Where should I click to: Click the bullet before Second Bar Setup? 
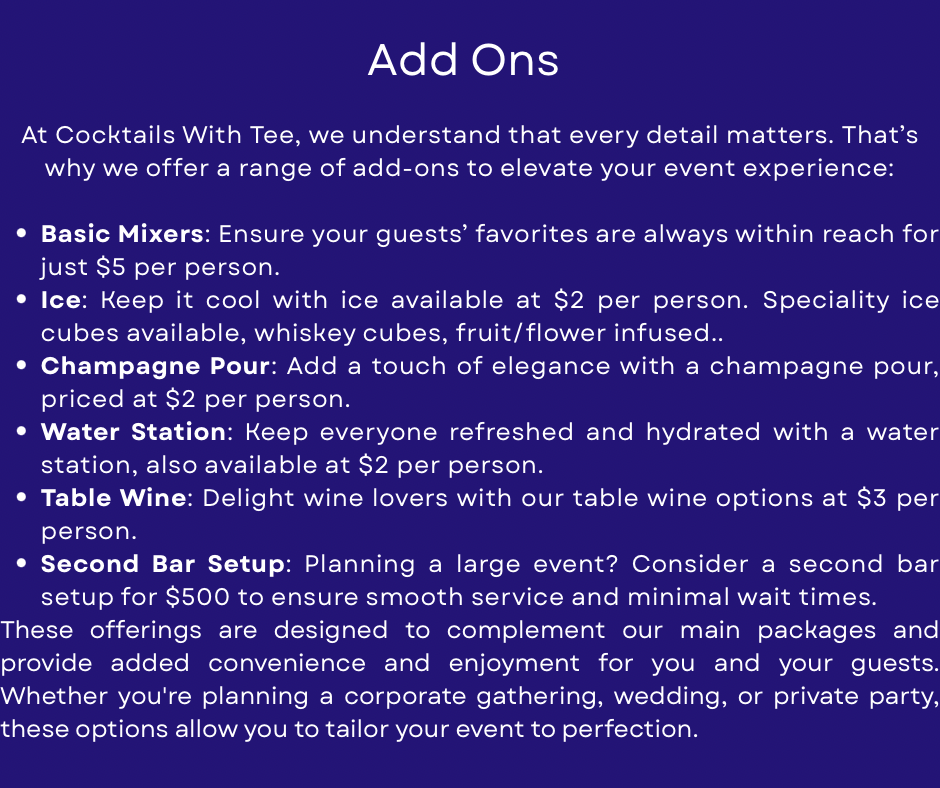coord(22,563)
